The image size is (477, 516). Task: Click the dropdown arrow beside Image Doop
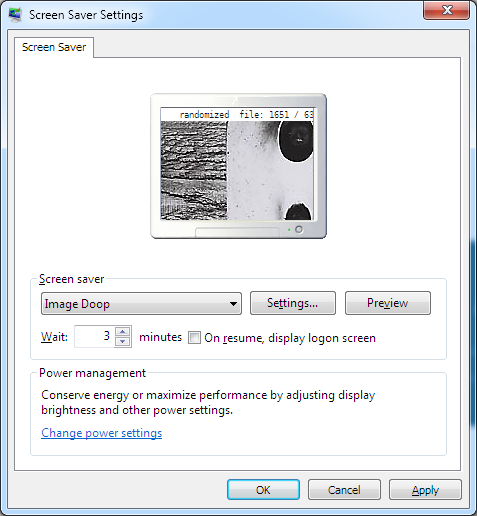pos(233,304)
